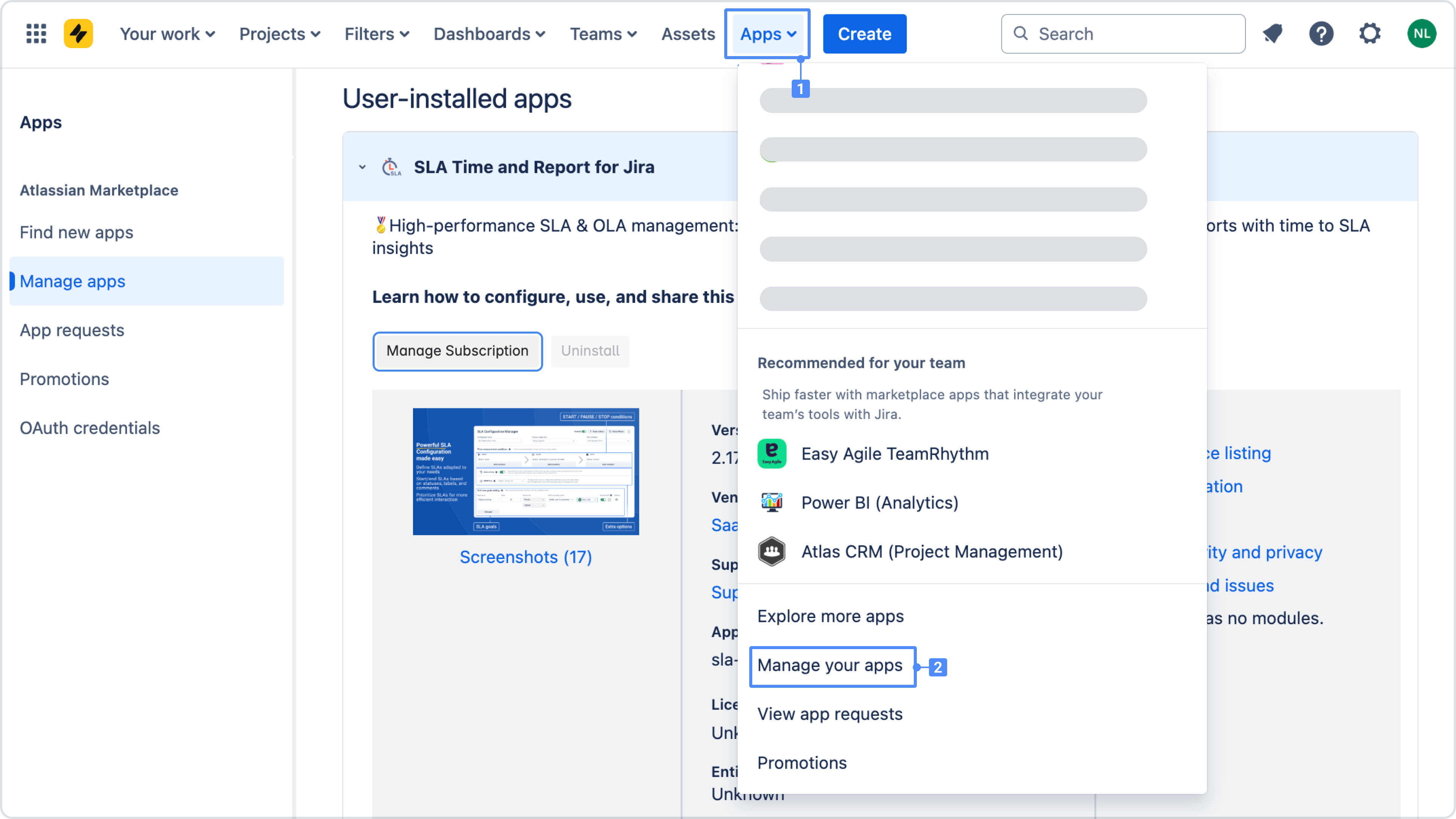
Task: Open the Screenshots (17) link
Action: tap(526, 557)
